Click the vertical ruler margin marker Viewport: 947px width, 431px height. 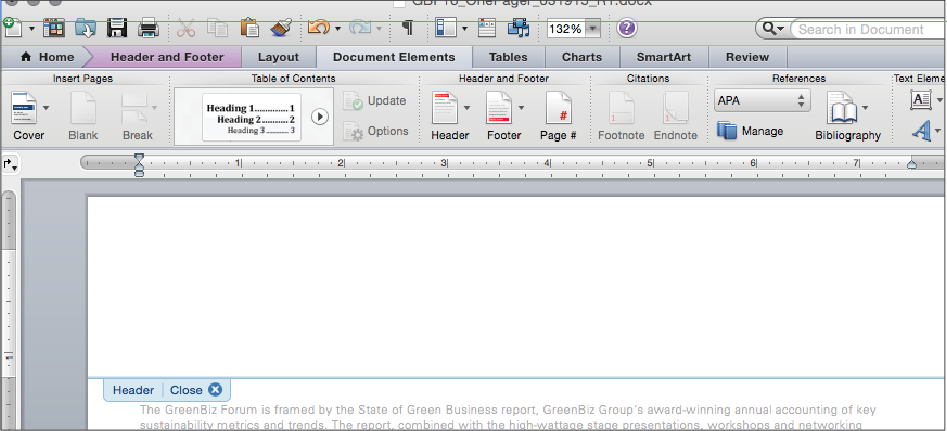9,357
